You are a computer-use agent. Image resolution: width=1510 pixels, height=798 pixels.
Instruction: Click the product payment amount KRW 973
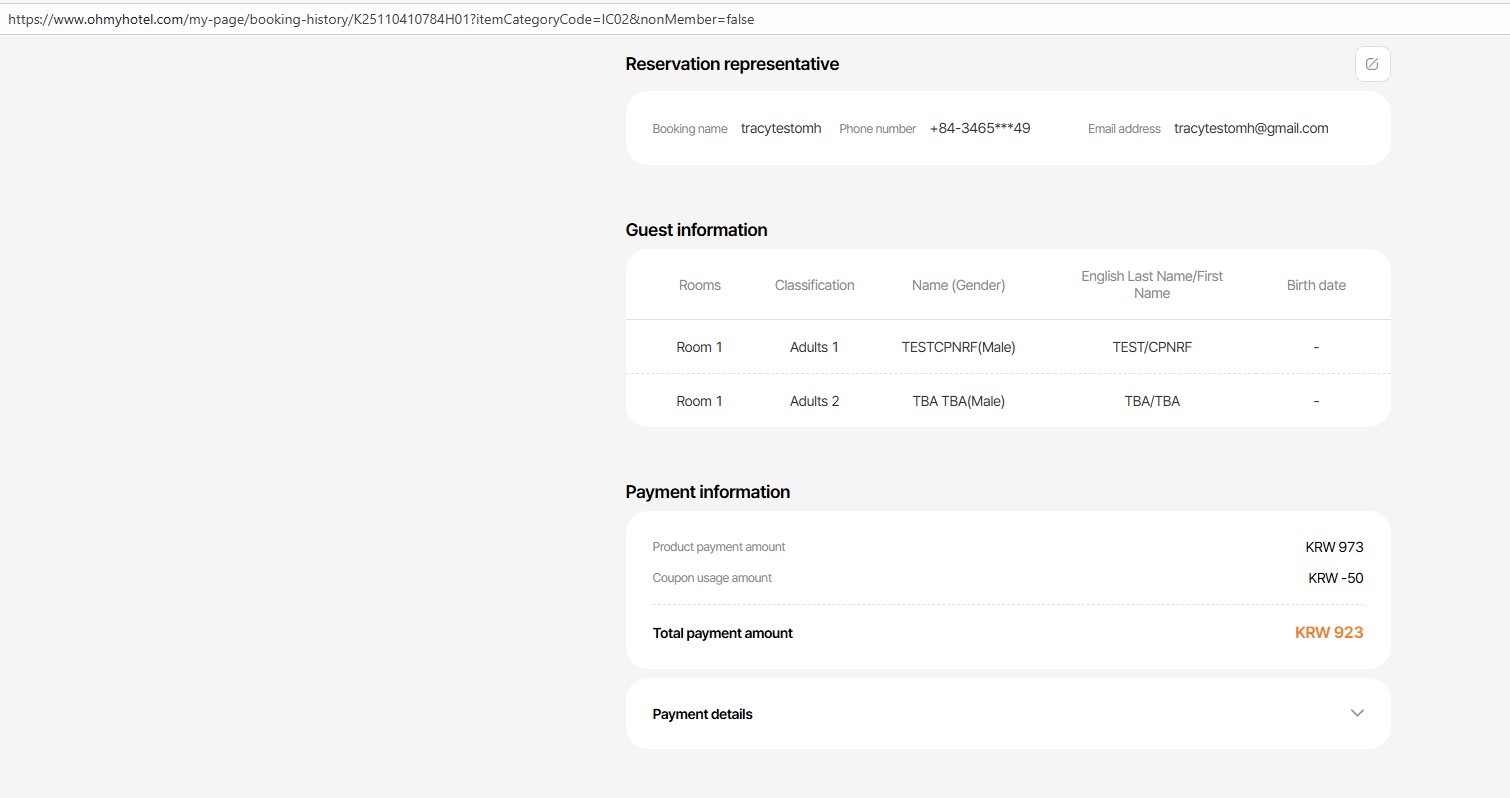[1334, 547]
